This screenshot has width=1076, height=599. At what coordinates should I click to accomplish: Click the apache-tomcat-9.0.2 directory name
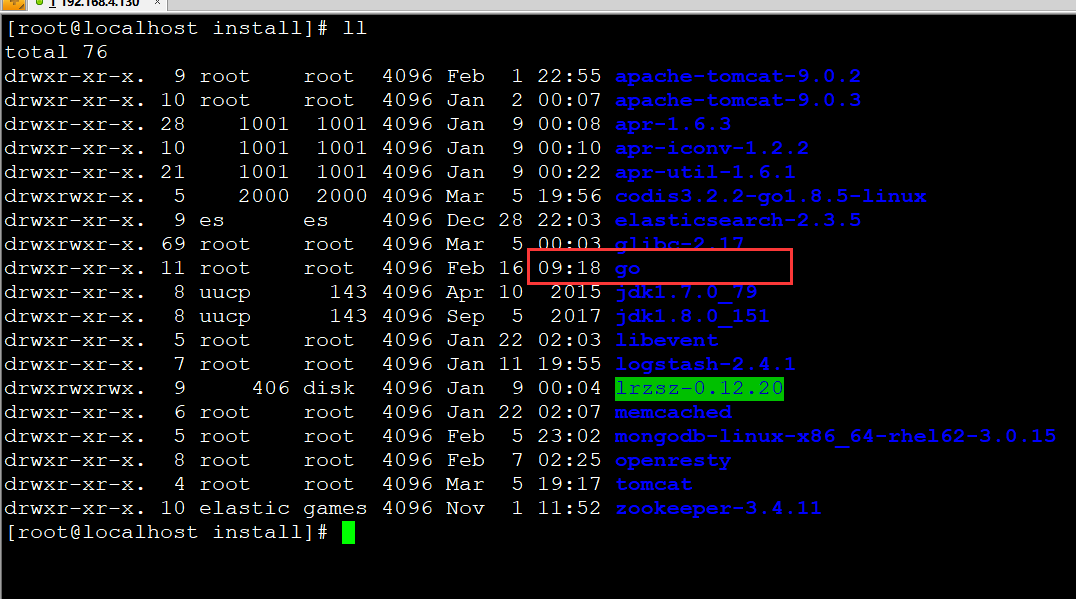(738, 76)
